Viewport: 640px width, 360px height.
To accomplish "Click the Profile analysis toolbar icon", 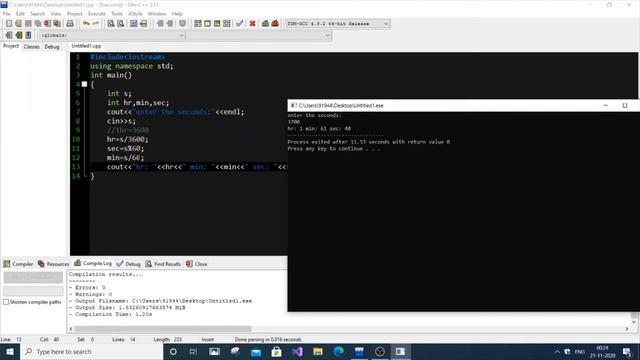I will 265,24.
